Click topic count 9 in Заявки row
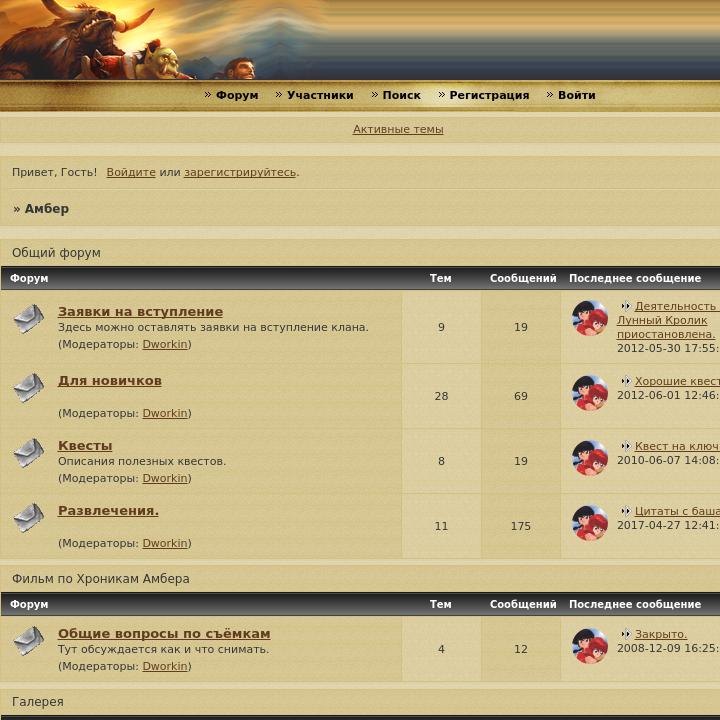The width and height of the screenshot is (720, 720). click(x=441, y=327)
